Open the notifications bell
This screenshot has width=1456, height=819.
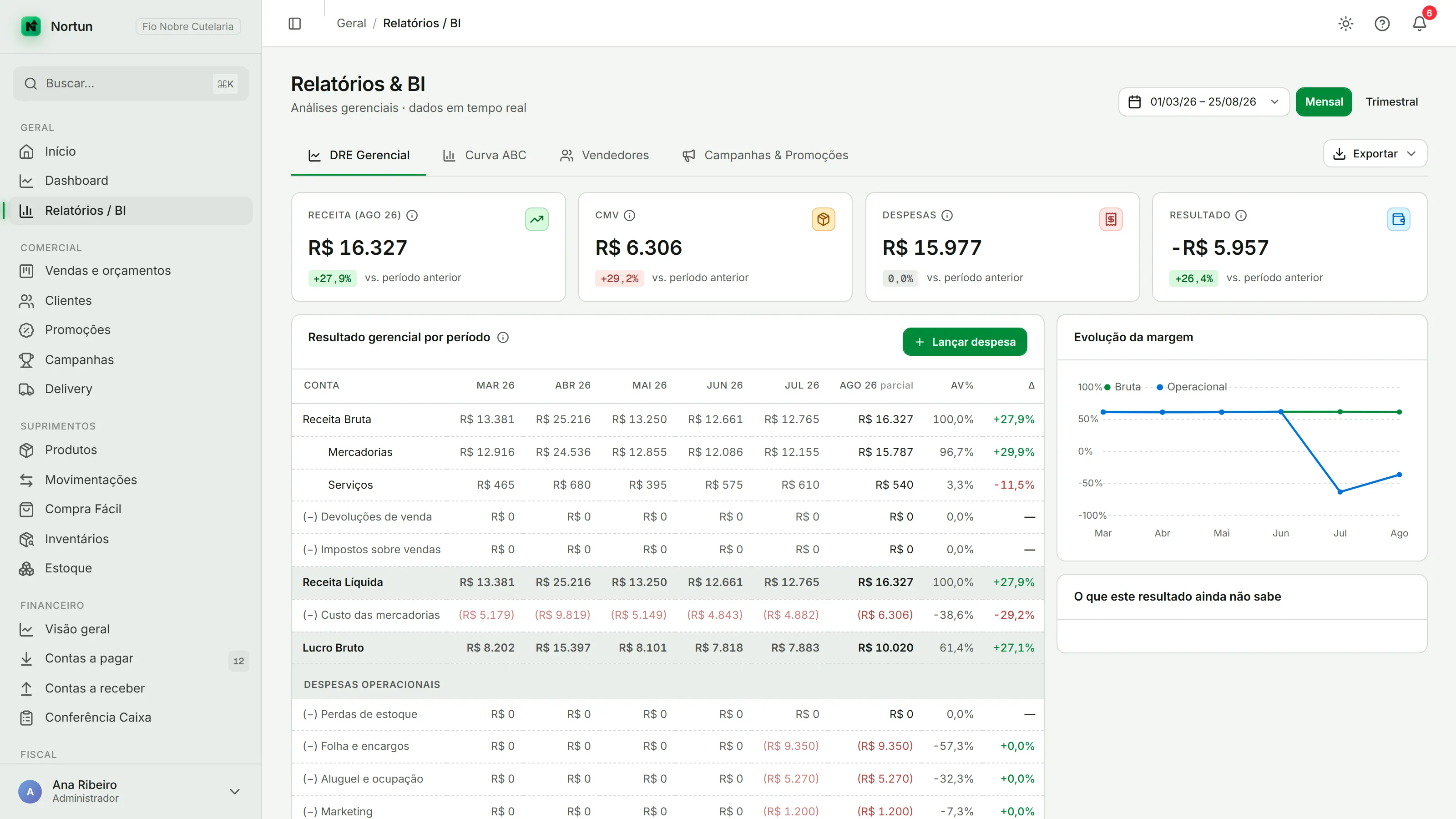point(1419,23)
